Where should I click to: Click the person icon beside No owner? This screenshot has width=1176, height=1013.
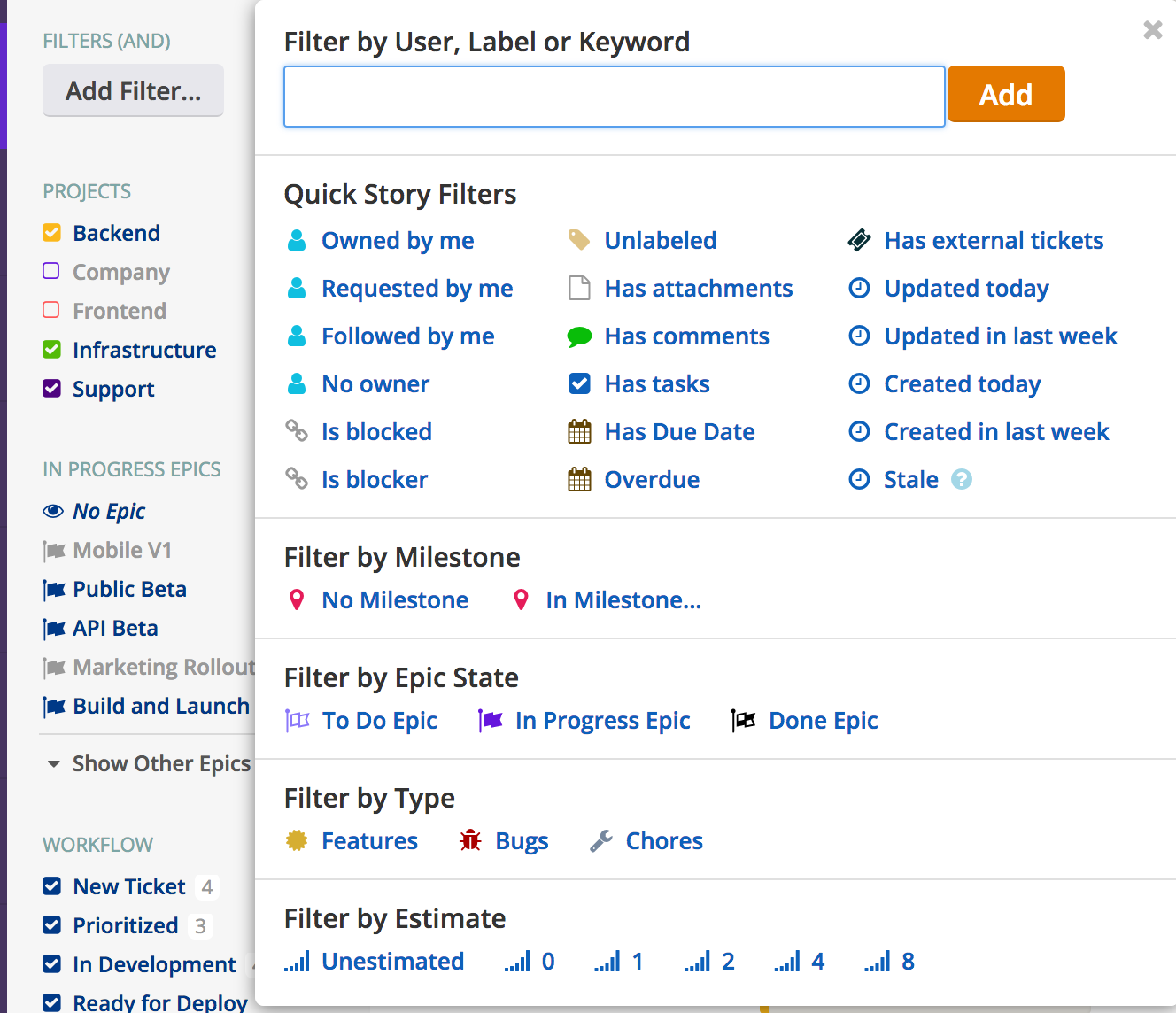(x=297, y=383)
